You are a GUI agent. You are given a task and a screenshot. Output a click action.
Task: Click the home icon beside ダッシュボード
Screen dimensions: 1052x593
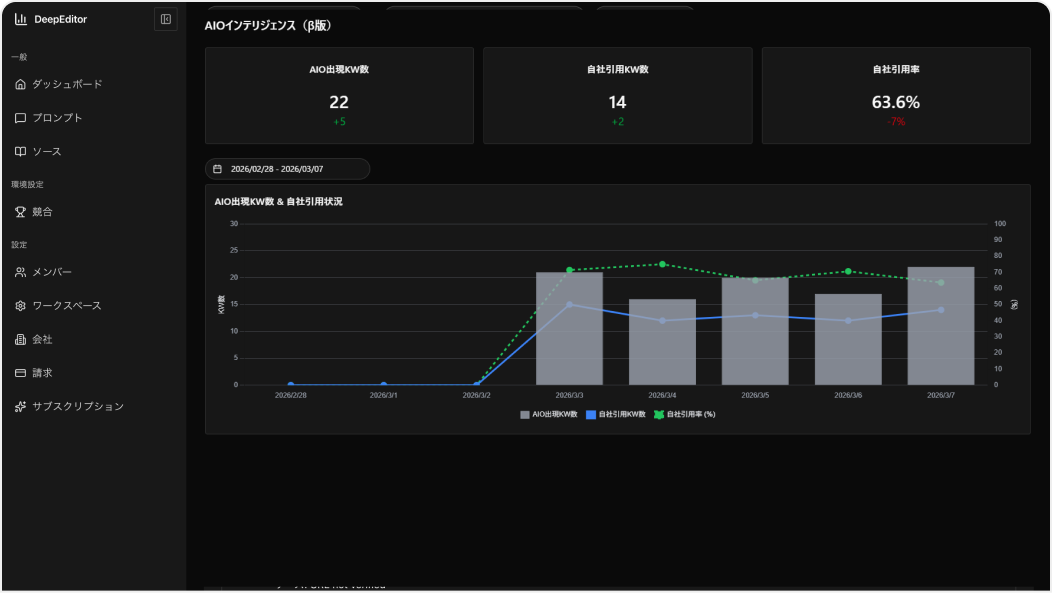[x=21, y=84]
